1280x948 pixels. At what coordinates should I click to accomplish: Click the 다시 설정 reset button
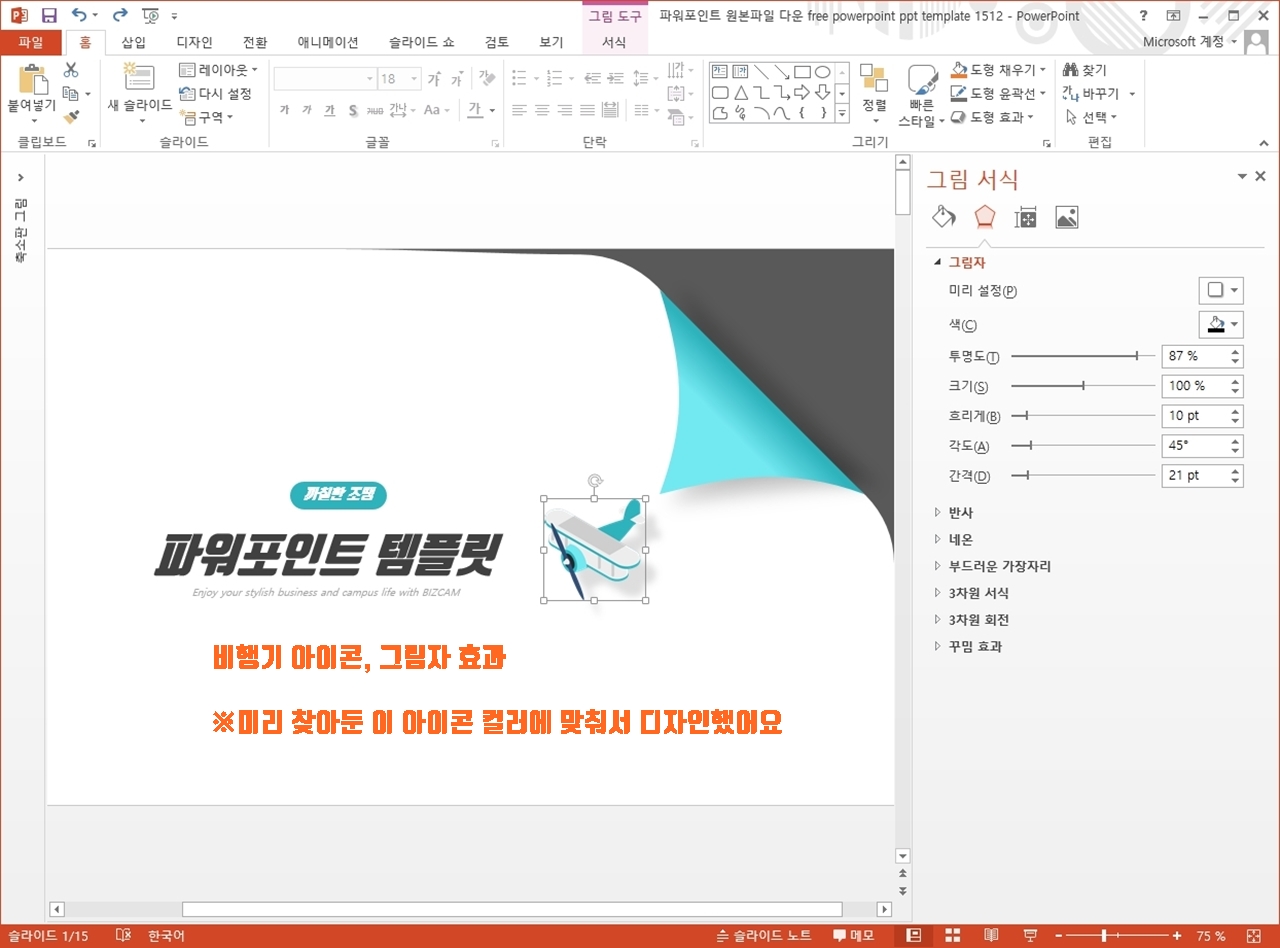pyautogui.click(x=215, y=93)
